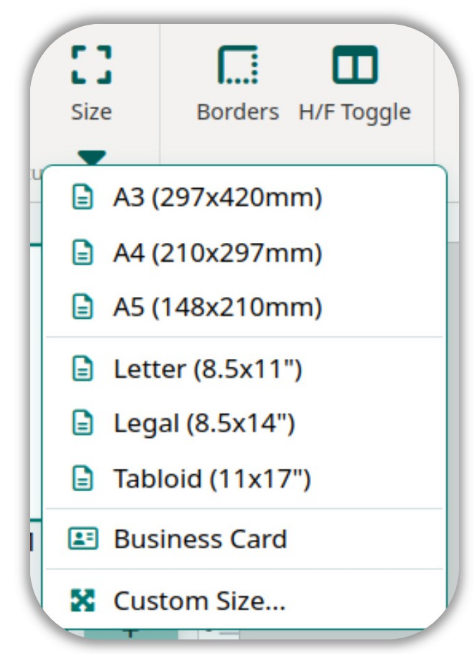Open the Custom Size... dialog
The height and width of the screenshot is (654, 474).
point(244,601)
